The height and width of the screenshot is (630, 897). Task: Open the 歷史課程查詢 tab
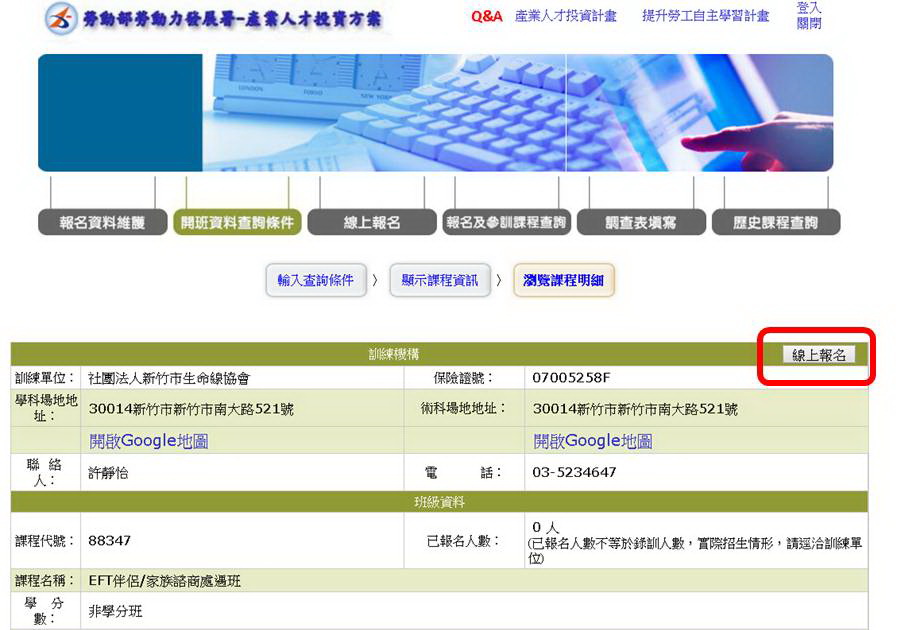tap(776, 222)
